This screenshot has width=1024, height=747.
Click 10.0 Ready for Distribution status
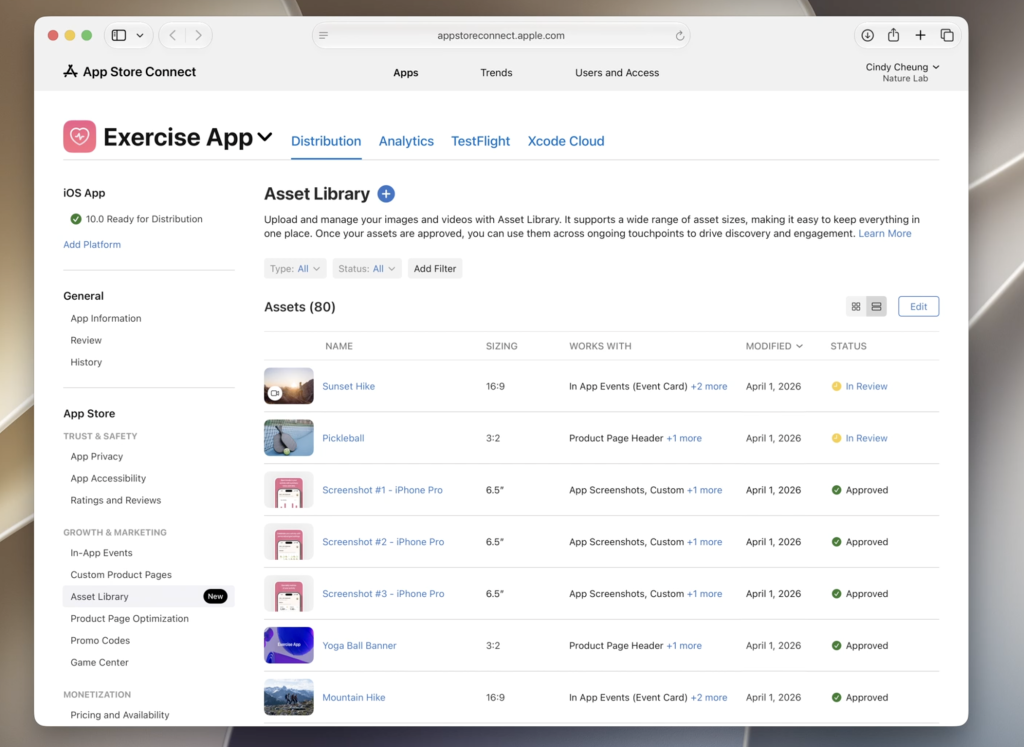pos(136,219)
